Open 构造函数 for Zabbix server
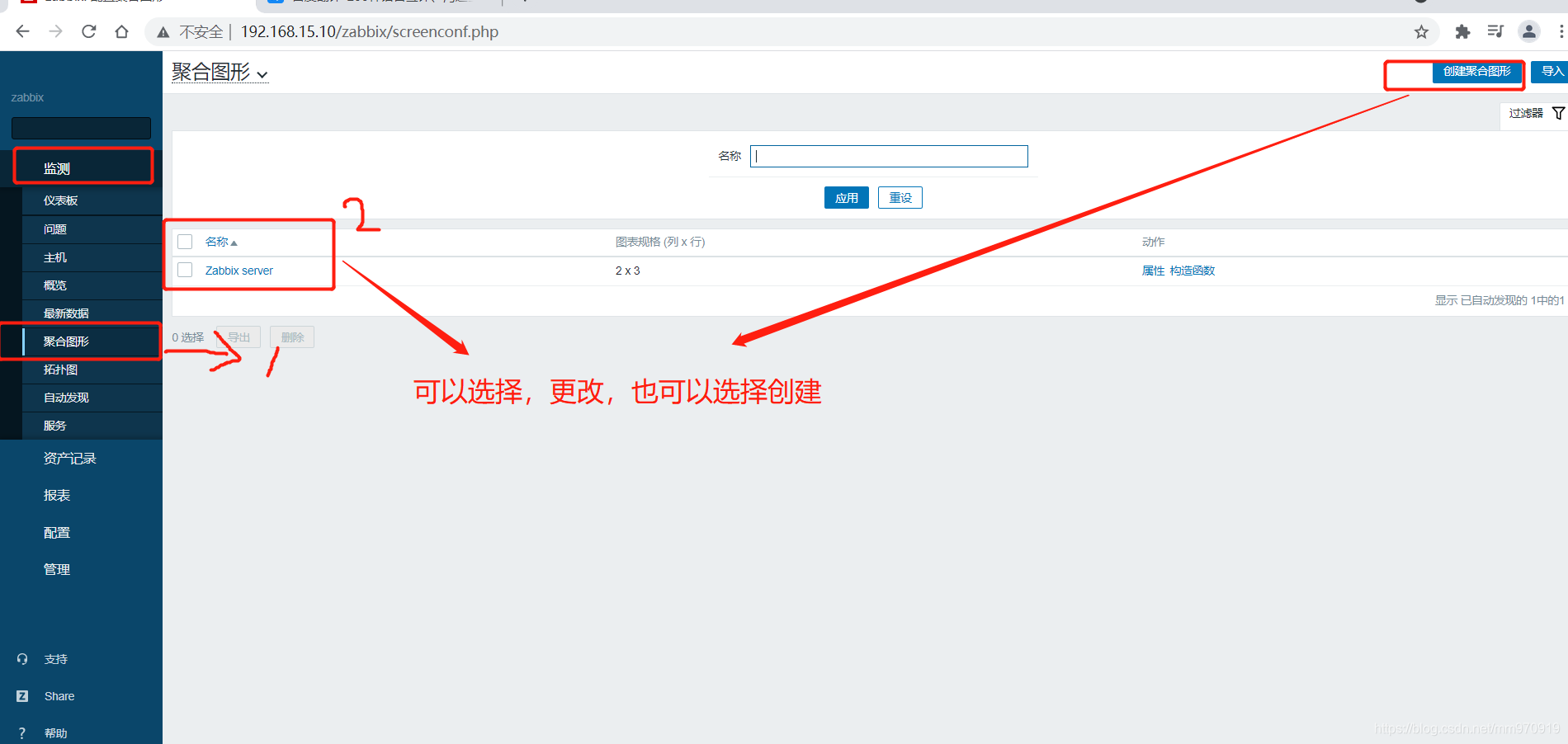 pyautogui.click(x=1193, y=271)
